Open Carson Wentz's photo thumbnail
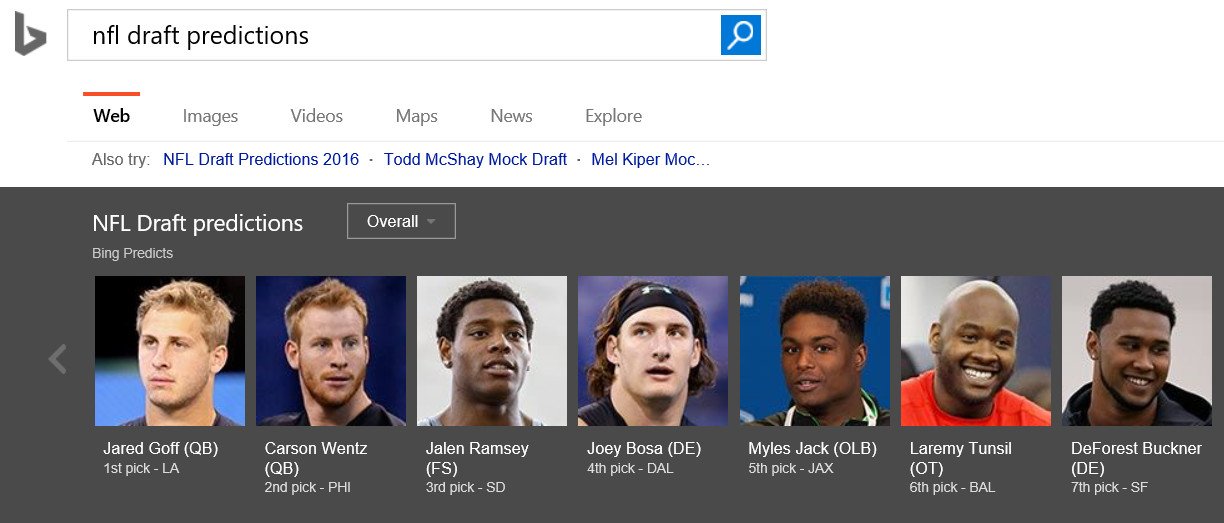Screen dimensions: 1224x523 (x=331, y=351)
